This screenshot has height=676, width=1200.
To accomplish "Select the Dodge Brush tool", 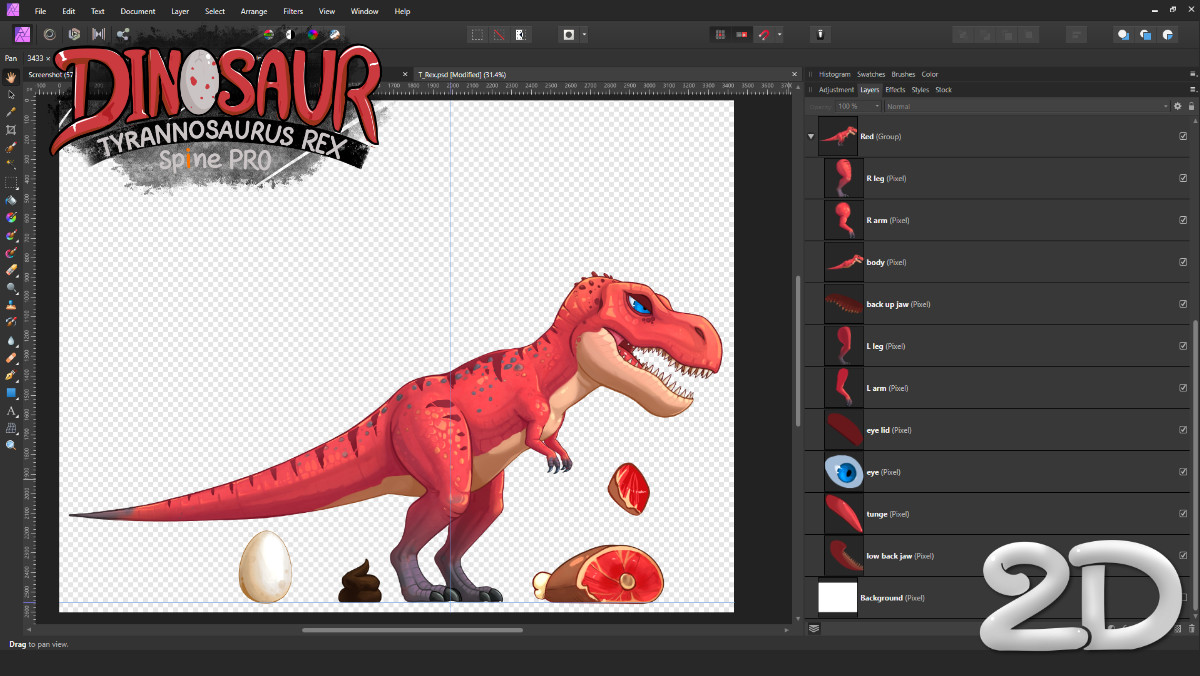I will coord(11,287).
